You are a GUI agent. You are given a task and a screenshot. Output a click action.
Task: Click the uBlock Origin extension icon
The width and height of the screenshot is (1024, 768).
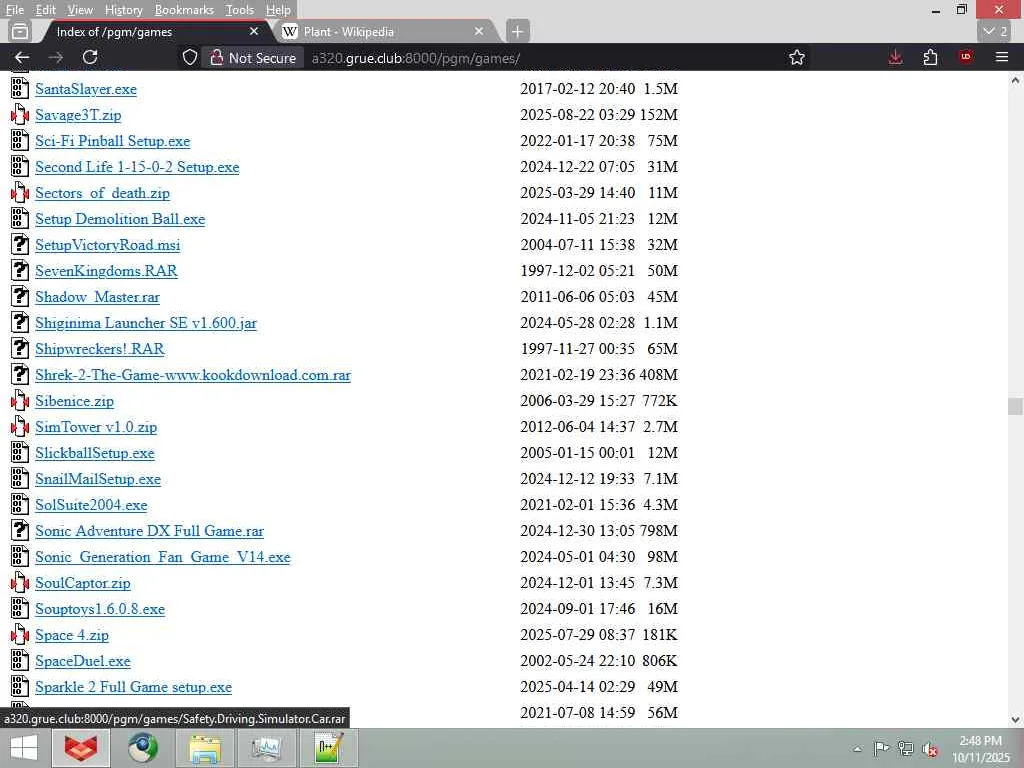(966, 57)
